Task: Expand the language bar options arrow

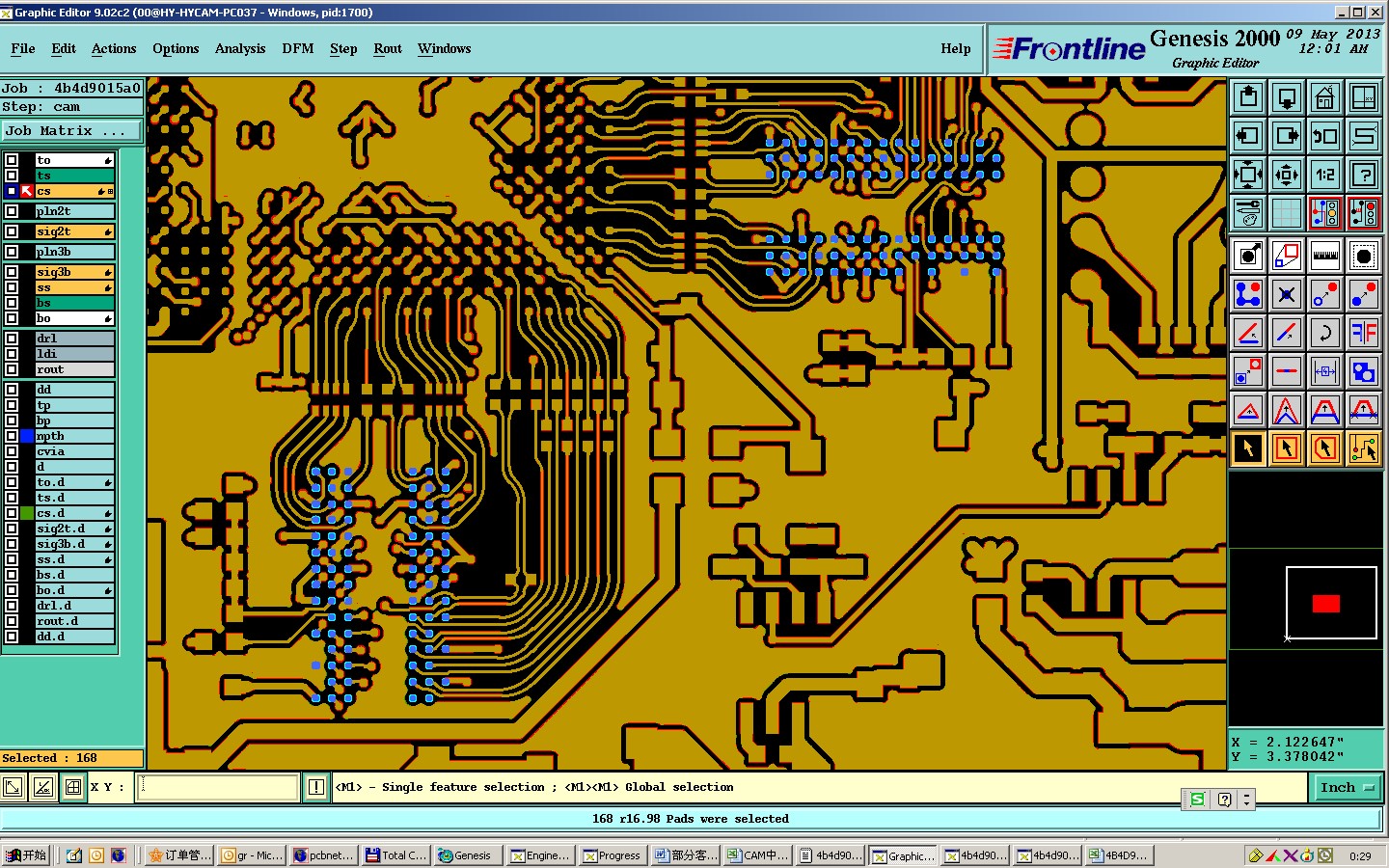Action: pyautogui.click(x=1246, y=800)
